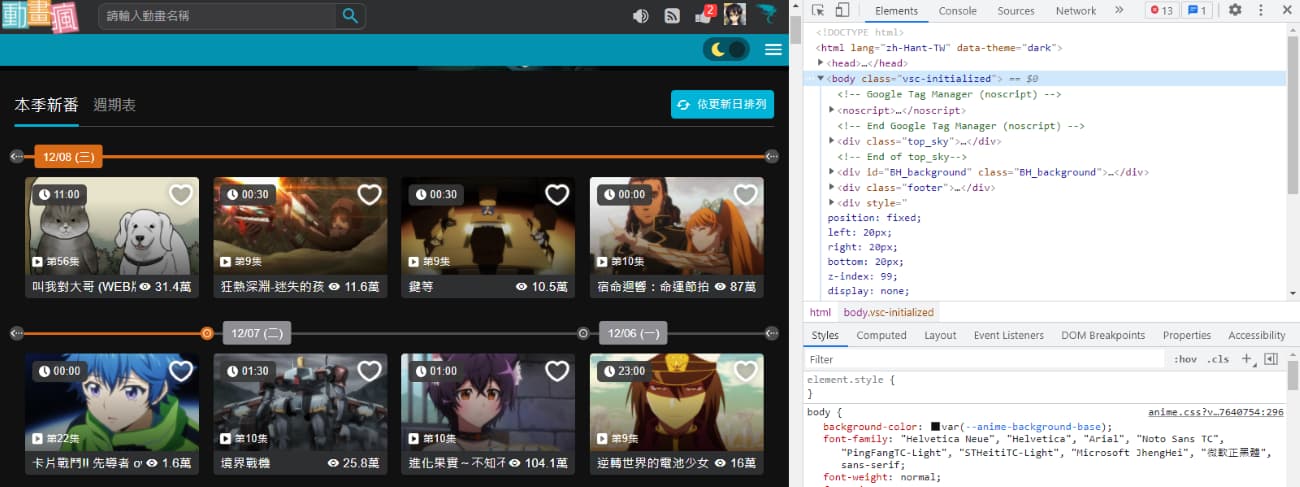Click the speaker announcement icon in header
Image resolution: width=1300 pixels, height=487 pixels.
[x=641, y=16]
